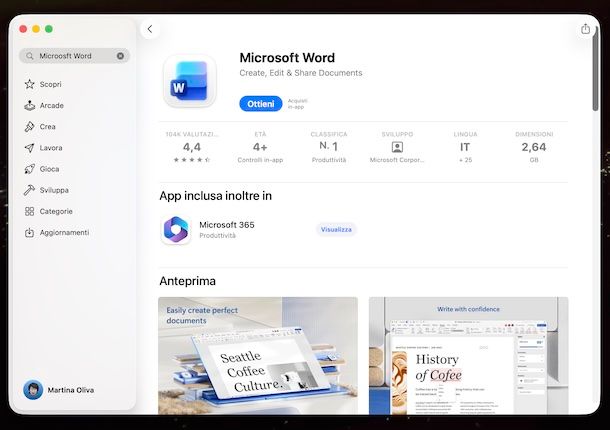
Task: Open the share icon at top right
Action: coord(585,29)
